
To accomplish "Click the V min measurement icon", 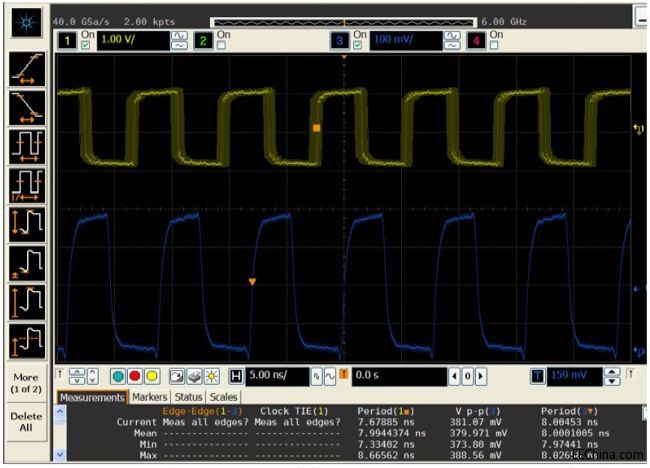I will [27, 264].
